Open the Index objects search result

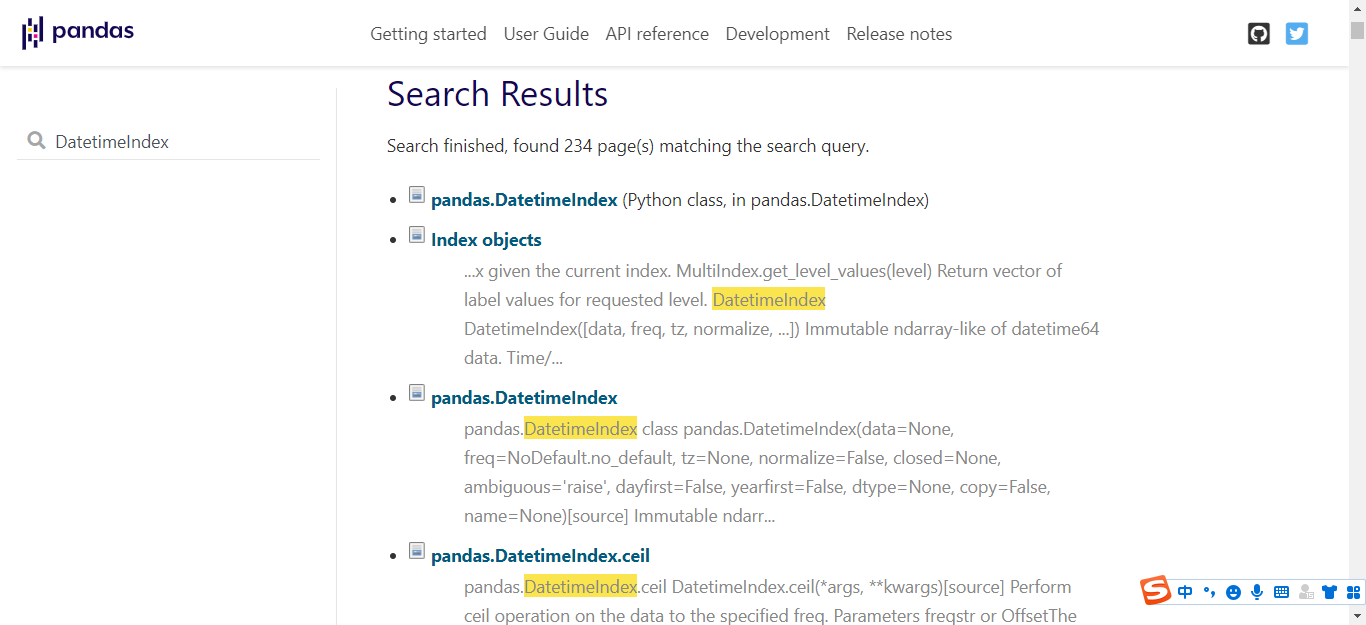[x=486, y=239]
